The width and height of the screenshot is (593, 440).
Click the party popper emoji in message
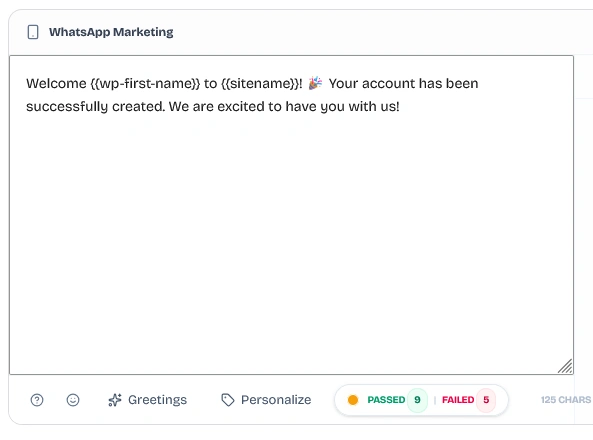point(315,83)
